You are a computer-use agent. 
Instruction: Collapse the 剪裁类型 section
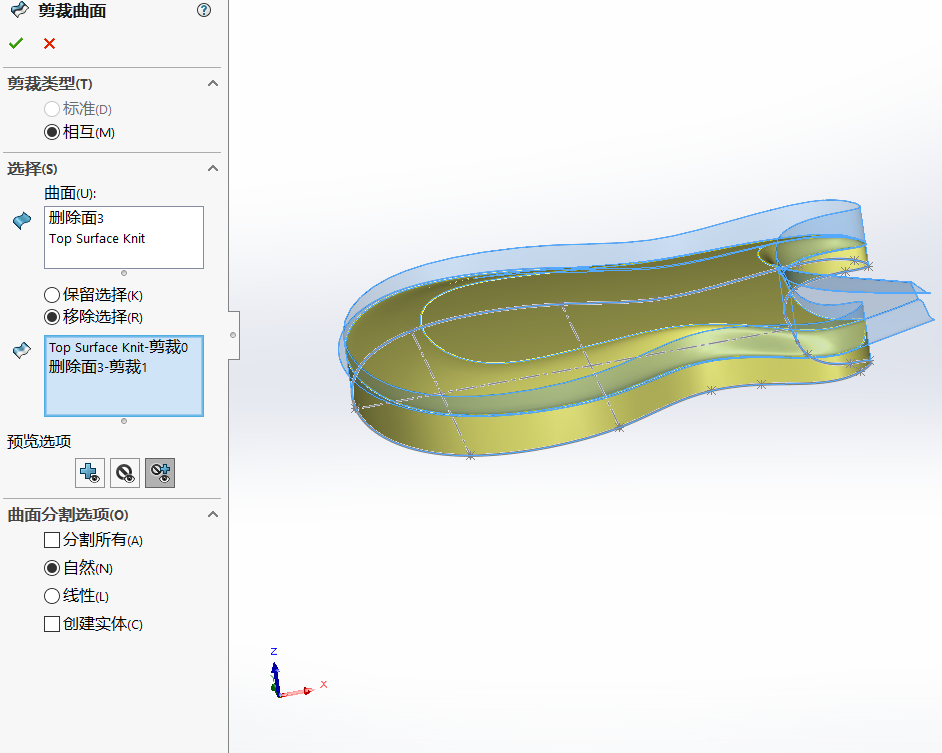click(212, 84)
